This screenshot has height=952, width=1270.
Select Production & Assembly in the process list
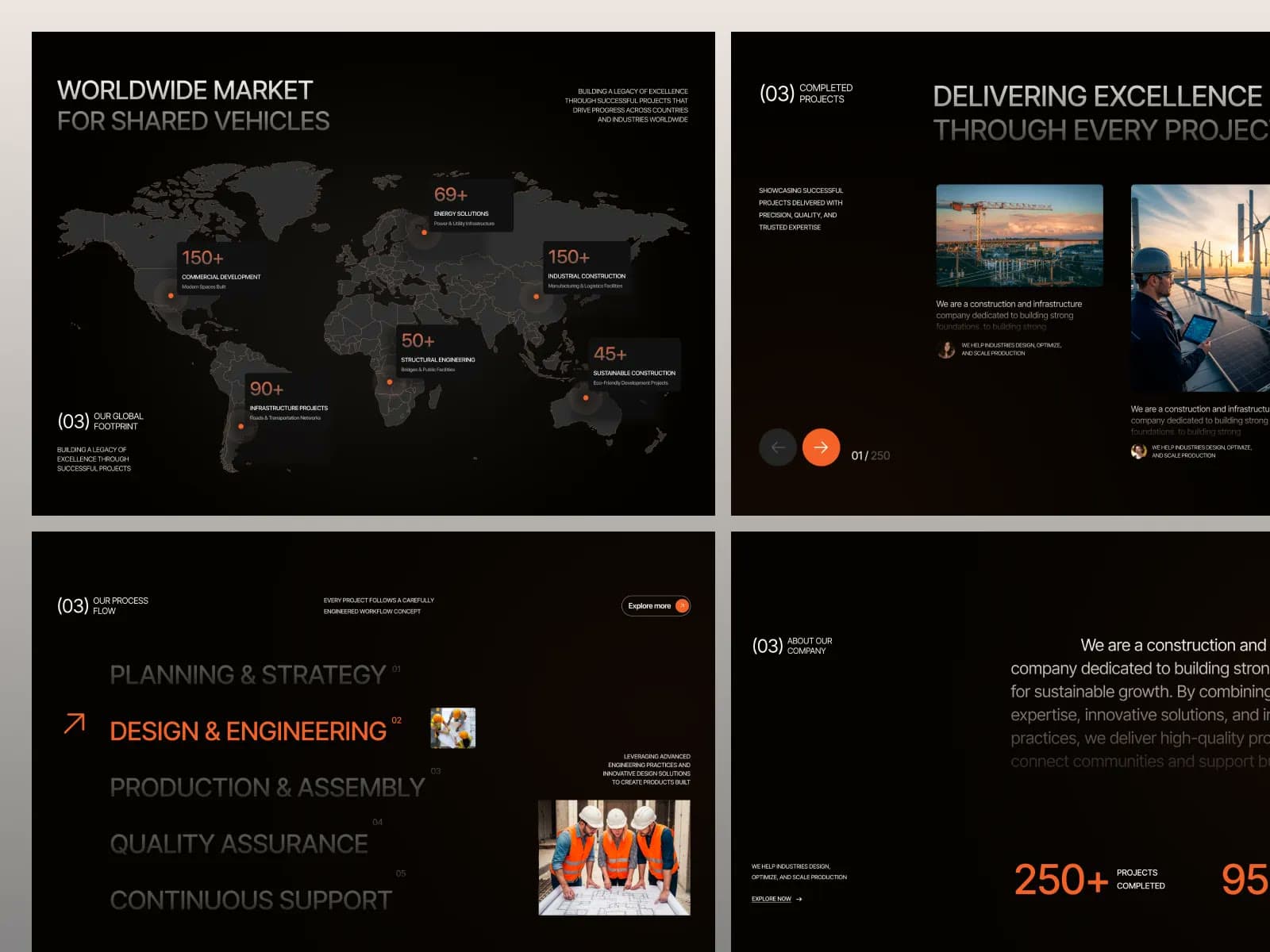click(267, 787)
